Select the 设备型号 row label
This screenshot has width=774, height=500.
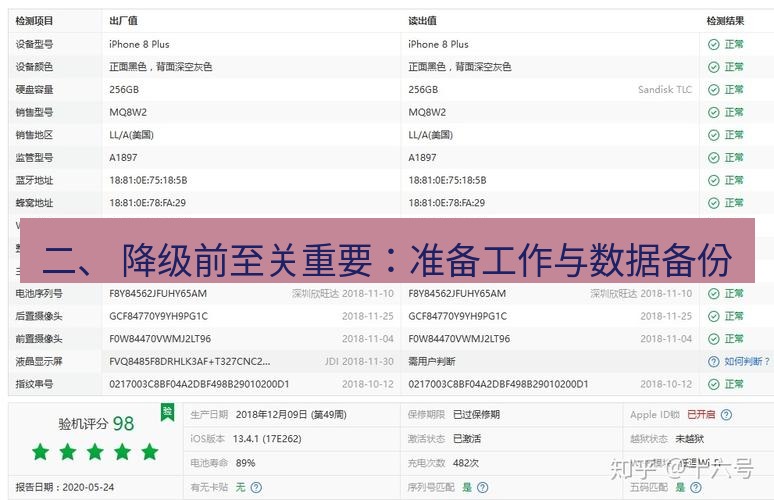coord(34,44)
